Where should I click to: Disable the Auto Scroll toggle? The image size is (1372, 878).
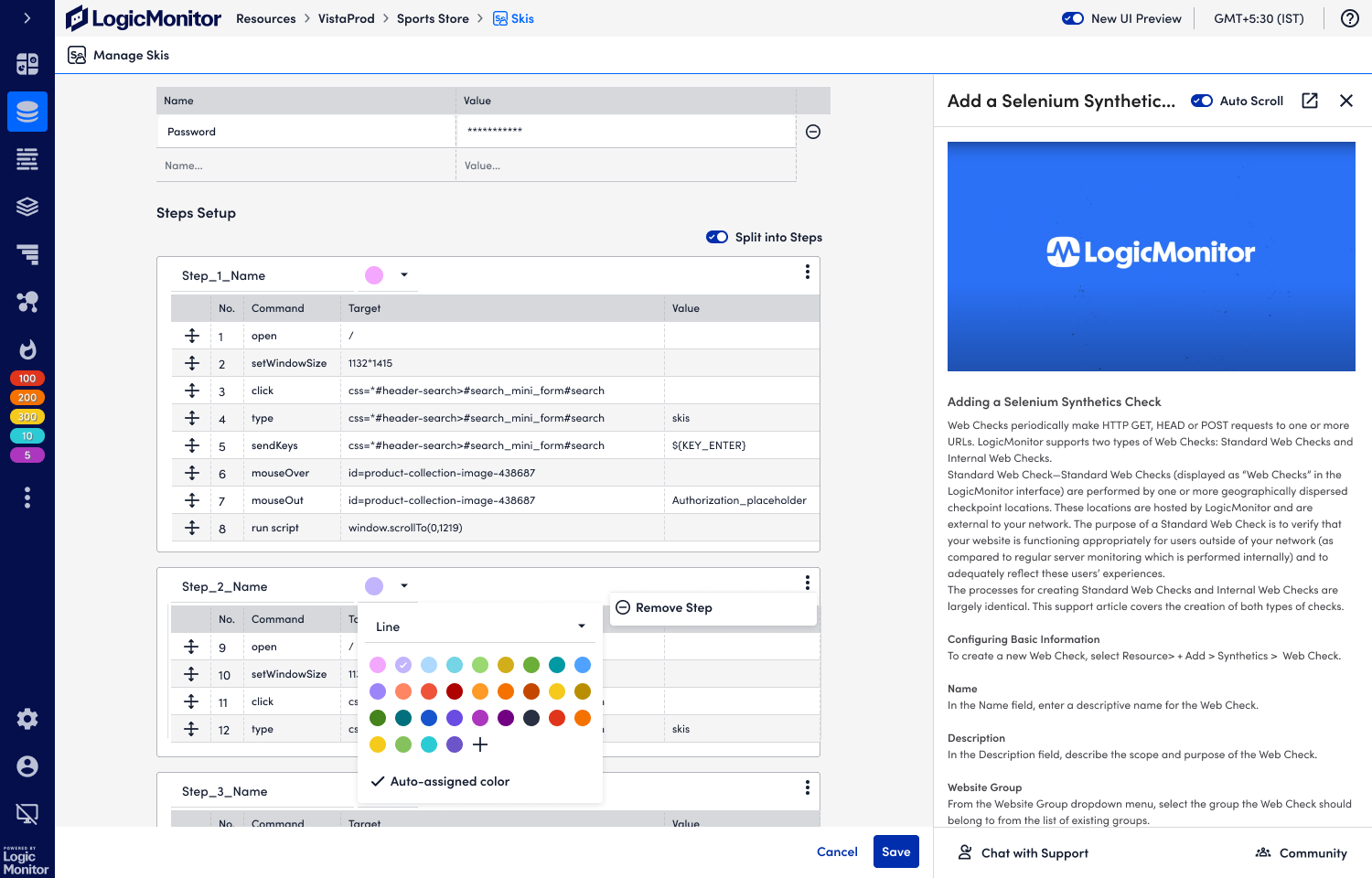1201,101
